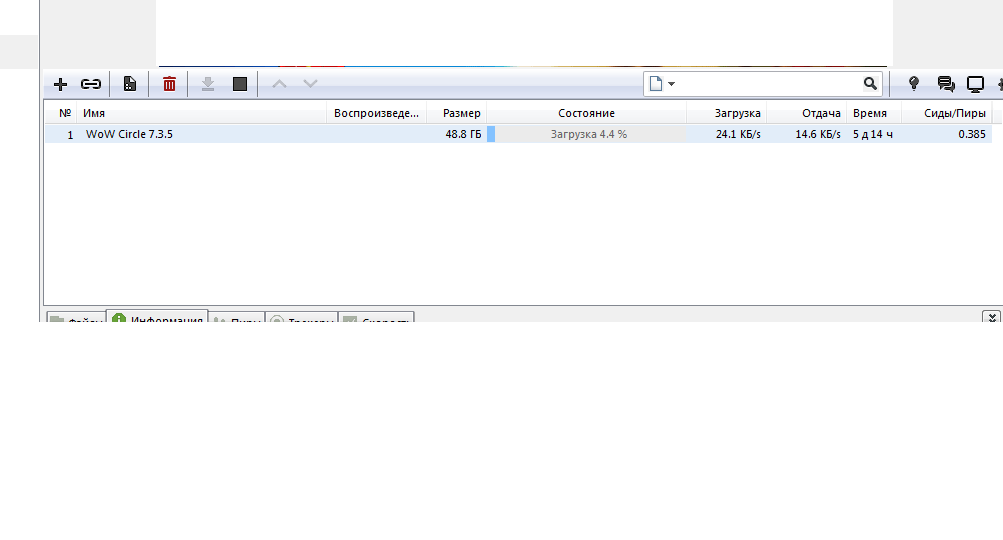
Task: Open the Трекеры tab
Action: click(x=301, y=320)
